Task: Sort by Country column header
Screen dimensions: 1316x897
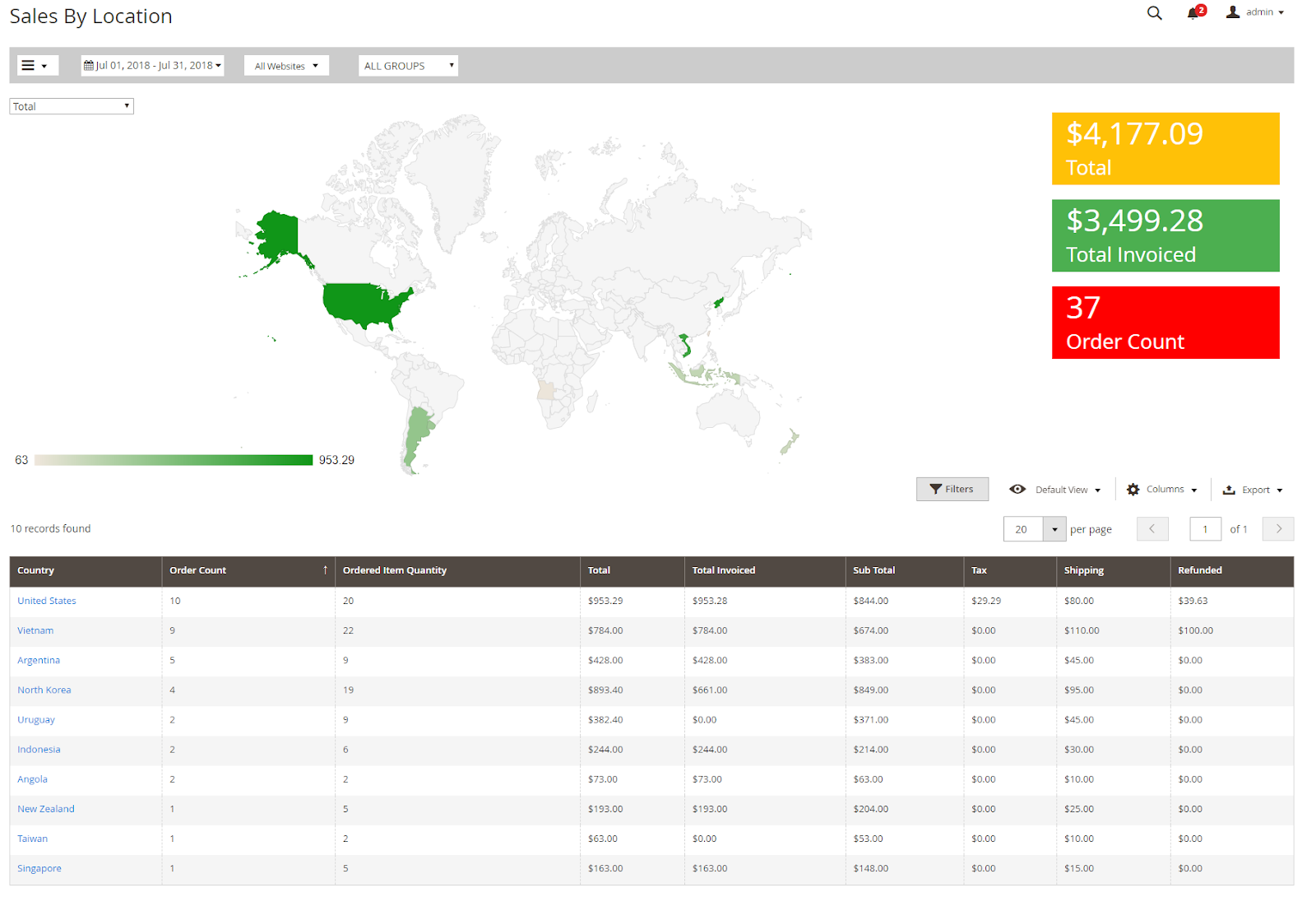Action: pos(36,570)
